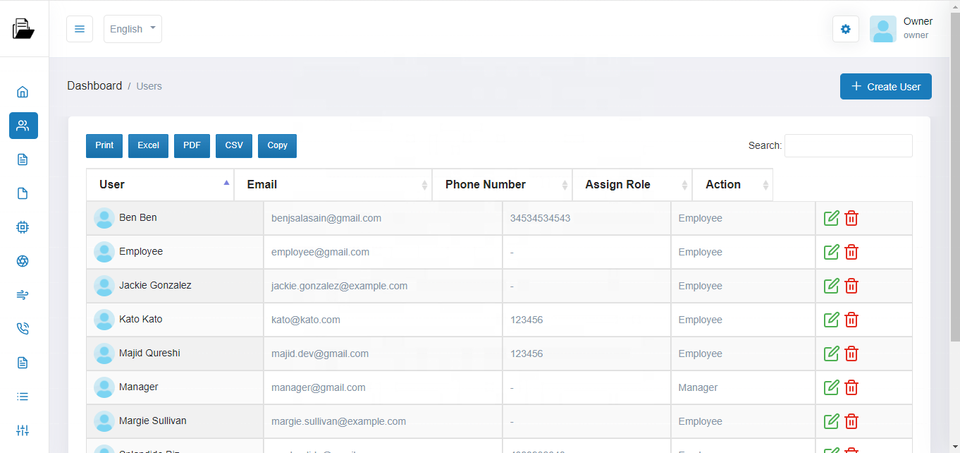This screenshot has height=453, width=960.
Task: Click the settings gear icon in header
Action: 846,29
